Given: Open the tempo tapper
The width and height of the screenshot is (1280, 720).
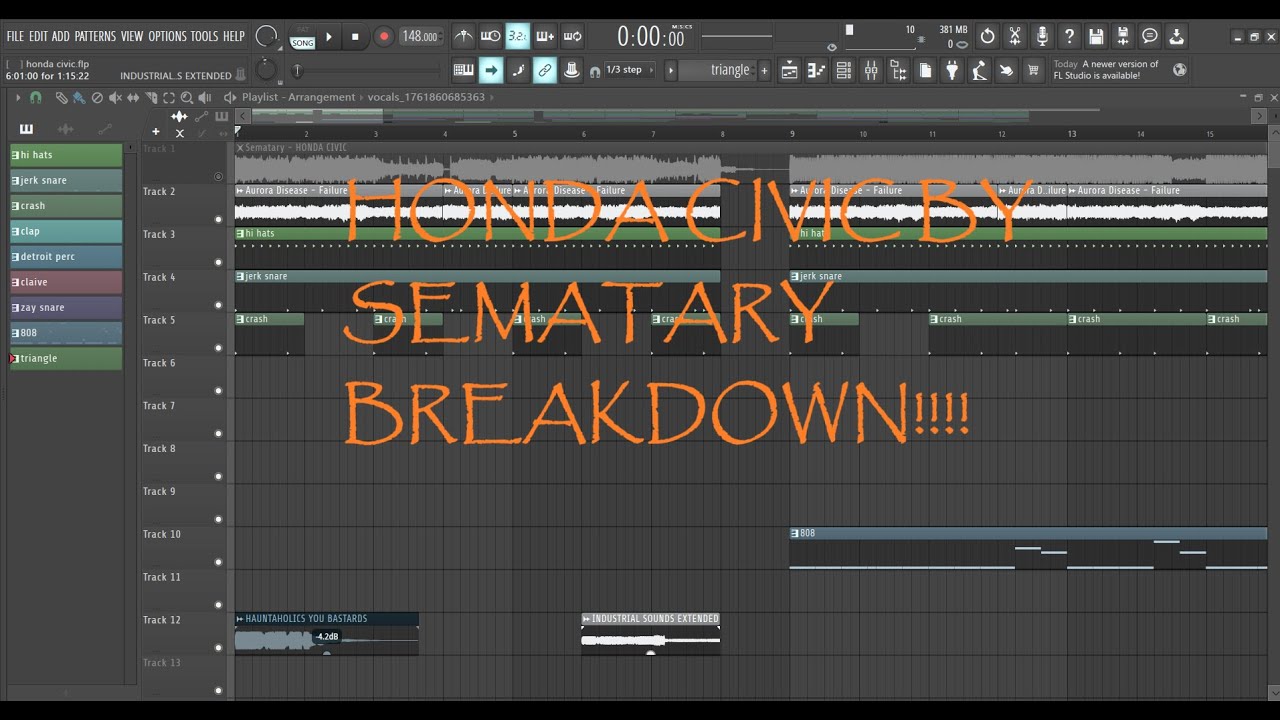Looking at the screenshot, I should (x=979, y=70).
